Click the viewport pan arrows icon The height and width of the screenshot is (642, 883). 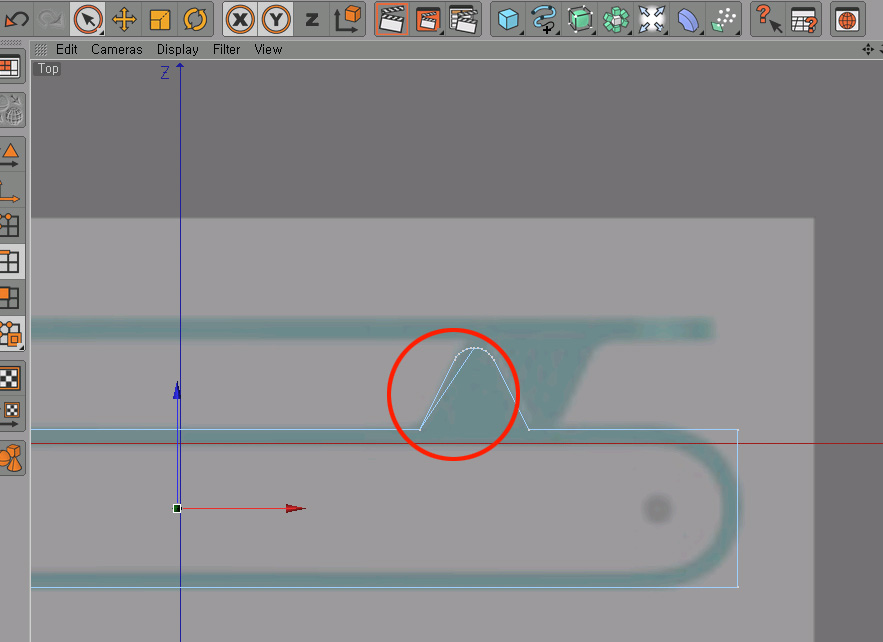pyautogui.click(x=868, y=50)
